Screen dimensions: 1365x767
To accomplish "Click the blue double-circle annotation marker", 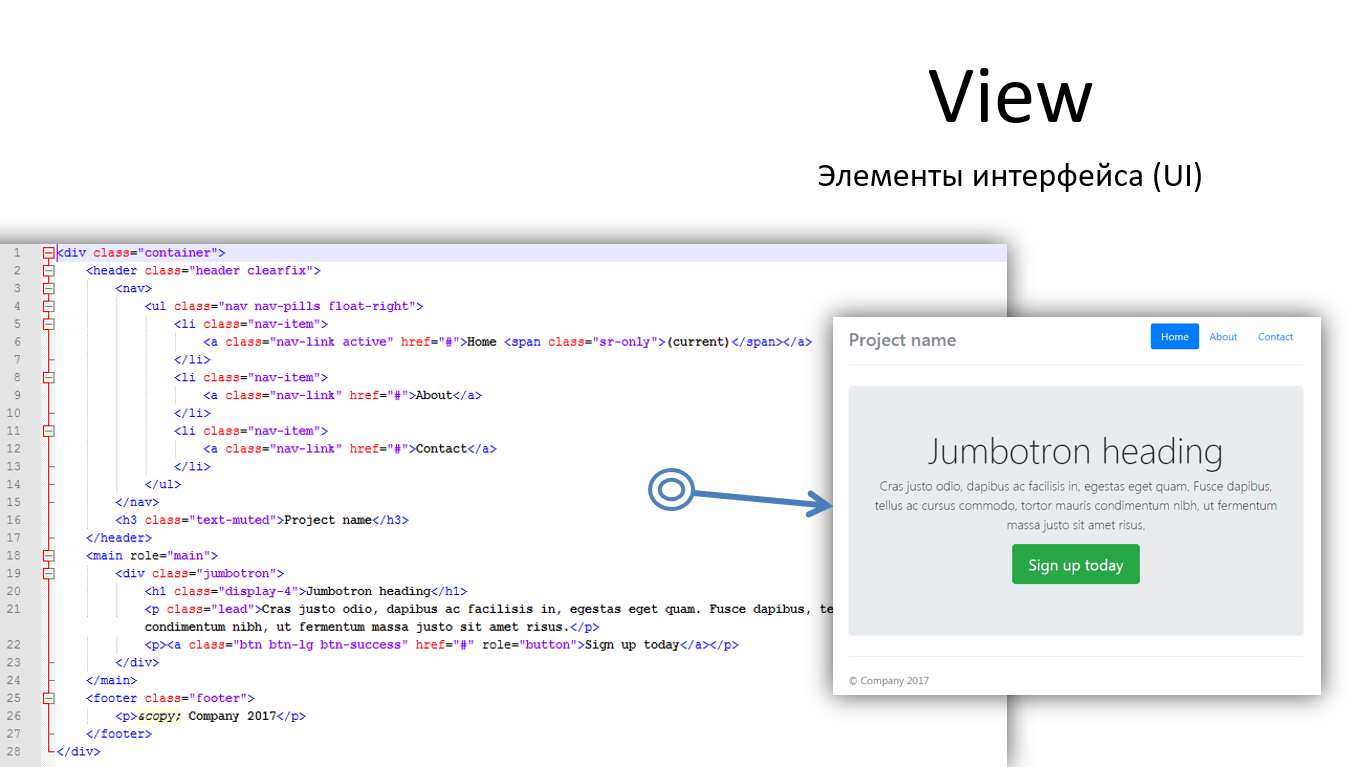I will tap(670, 489).
